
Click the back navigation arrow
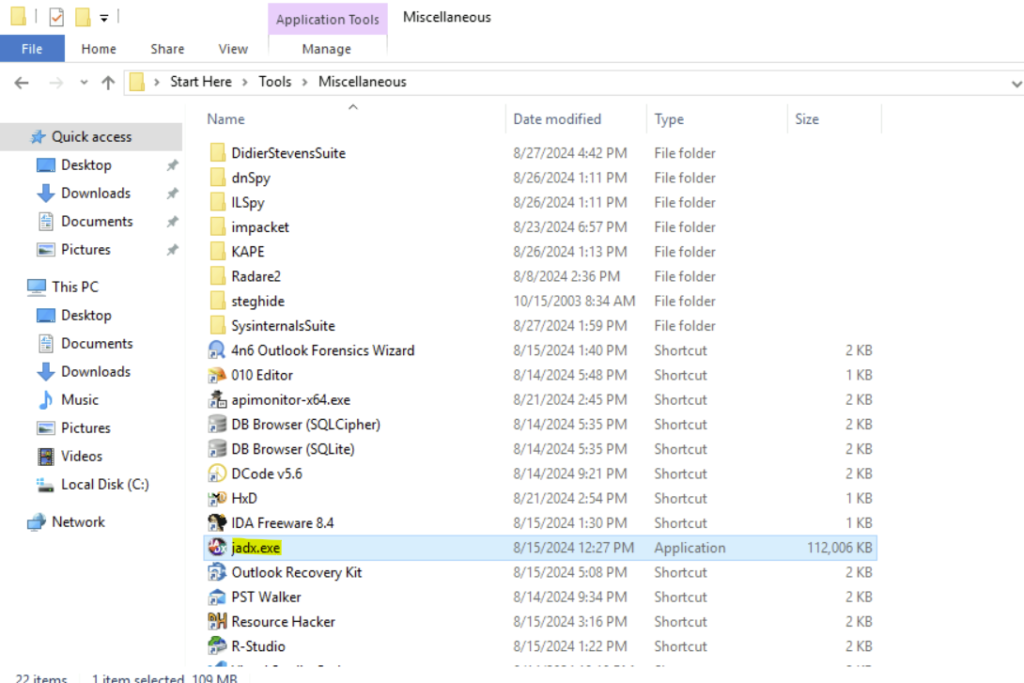tap(22, 83)
